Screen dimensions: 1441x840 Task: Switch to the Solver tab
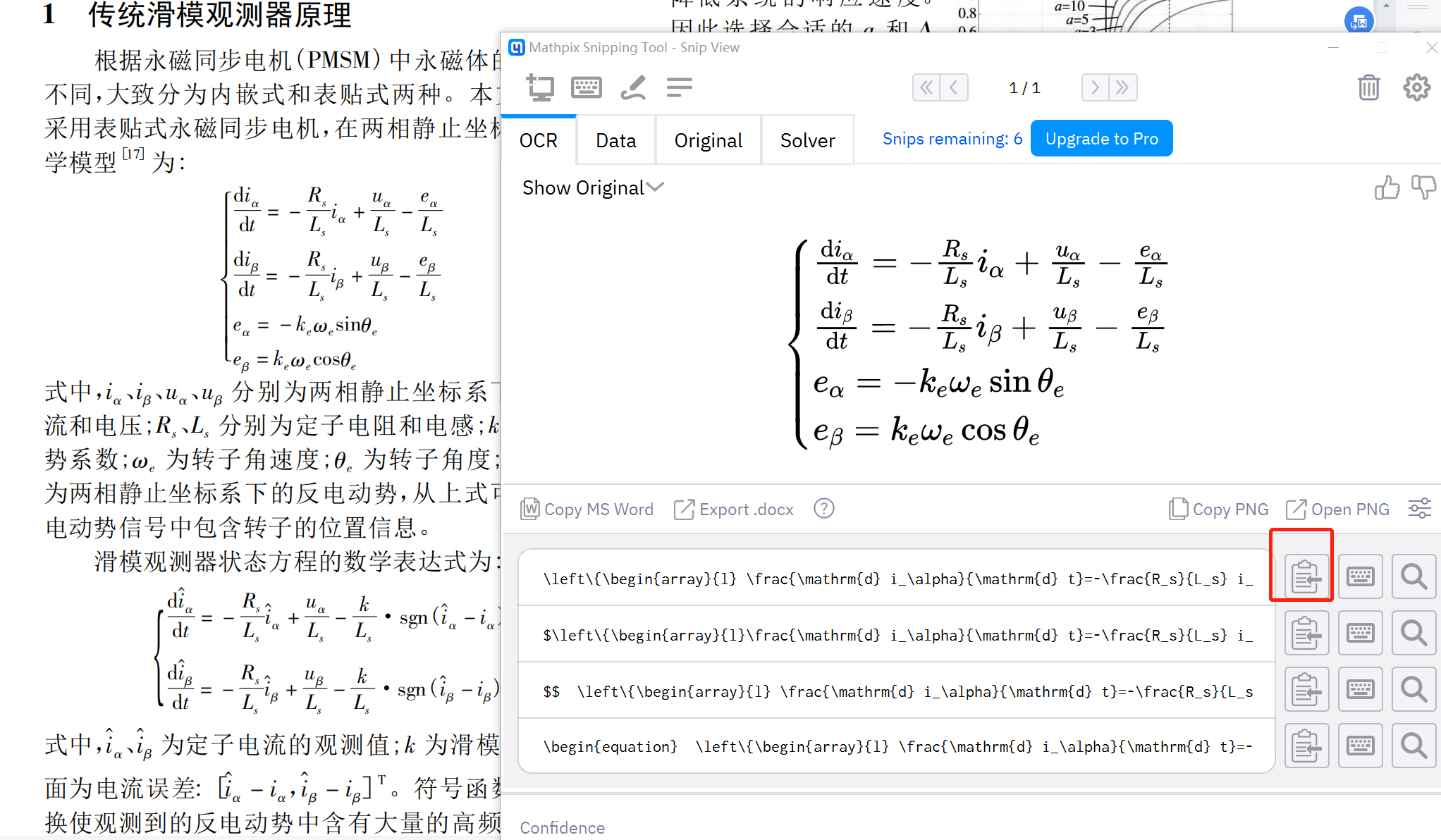click(x=807, y=140)
